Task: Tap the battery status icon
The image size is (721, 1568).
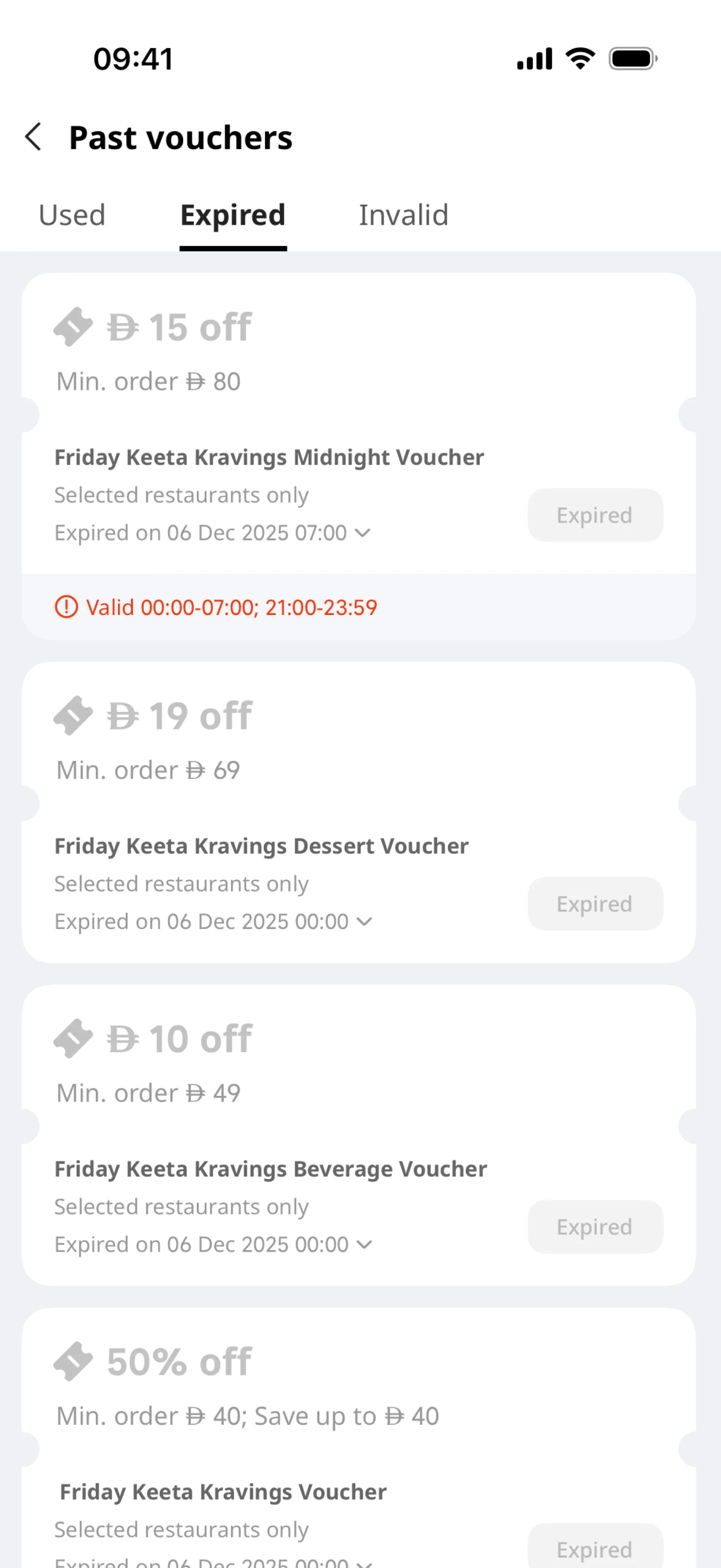Action: coord(633,59)
